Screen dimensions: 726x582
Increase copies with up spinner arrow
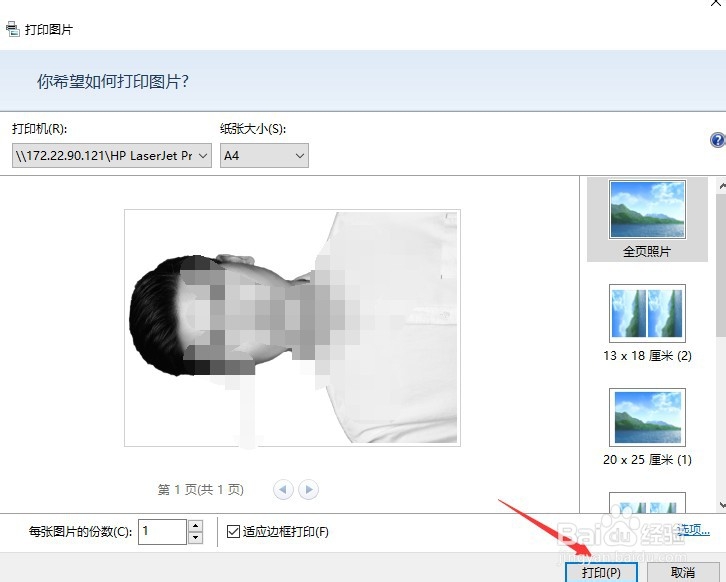(195, 526)
